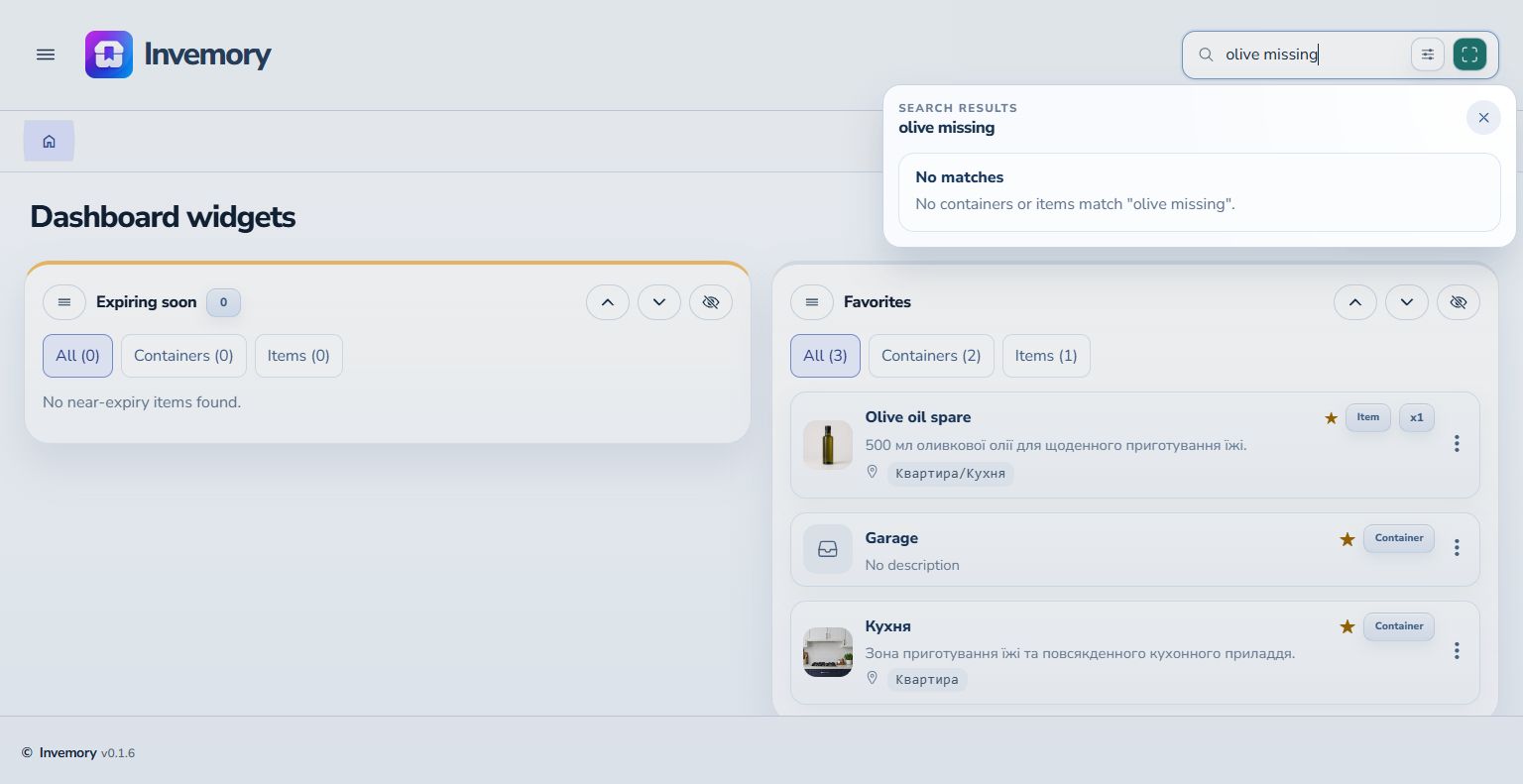
Task: Select Containers (0) tab
Action: click(x=183, y=356)
